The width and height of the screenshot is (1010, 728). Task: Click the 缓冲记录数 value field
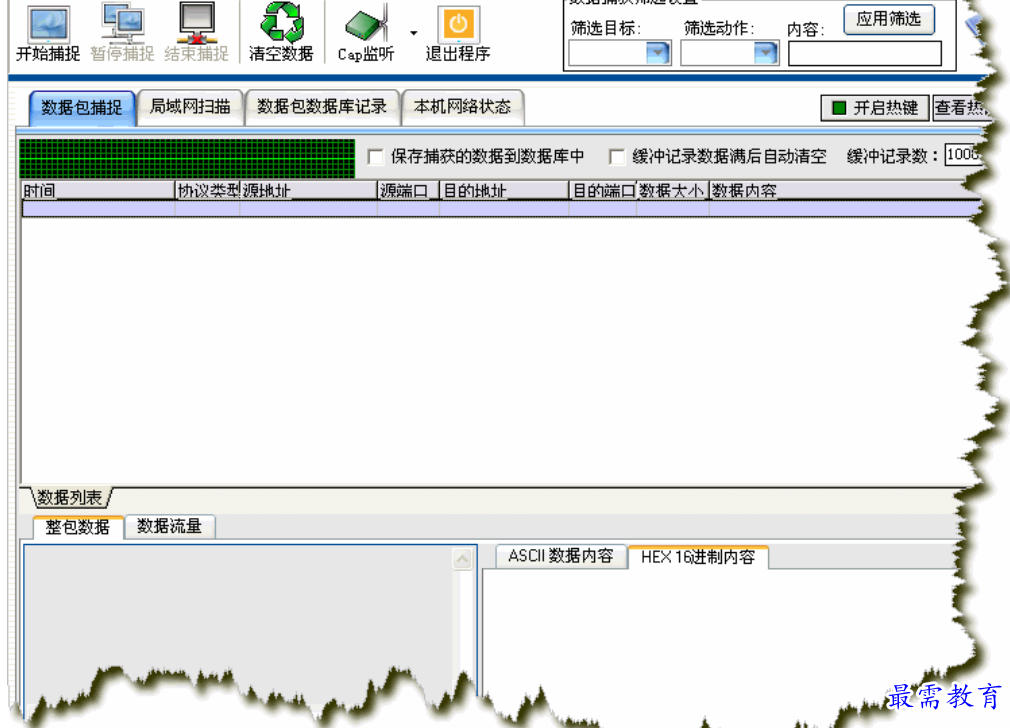(x=963, y=155)
